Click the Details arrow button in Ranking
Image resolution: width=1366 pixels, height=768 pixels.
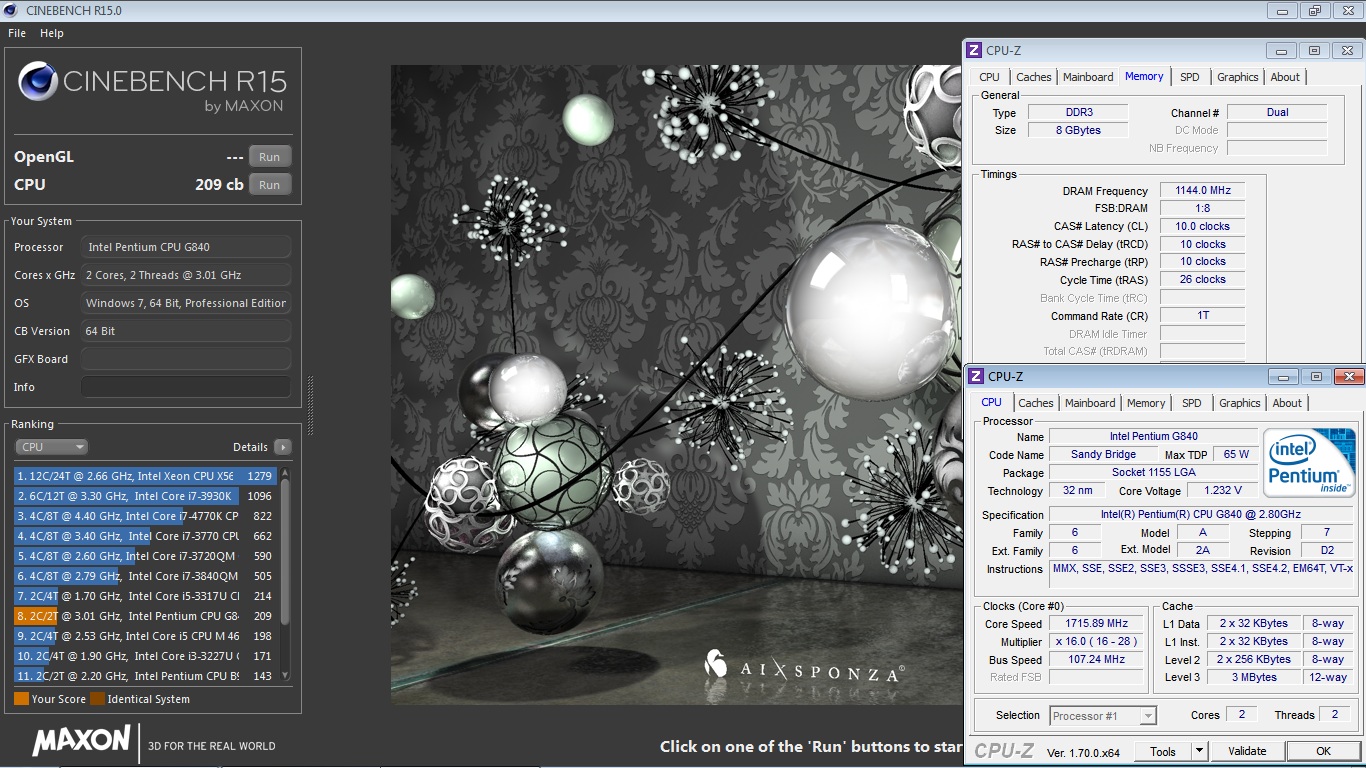pyautogui.click(x=283, y=447)
